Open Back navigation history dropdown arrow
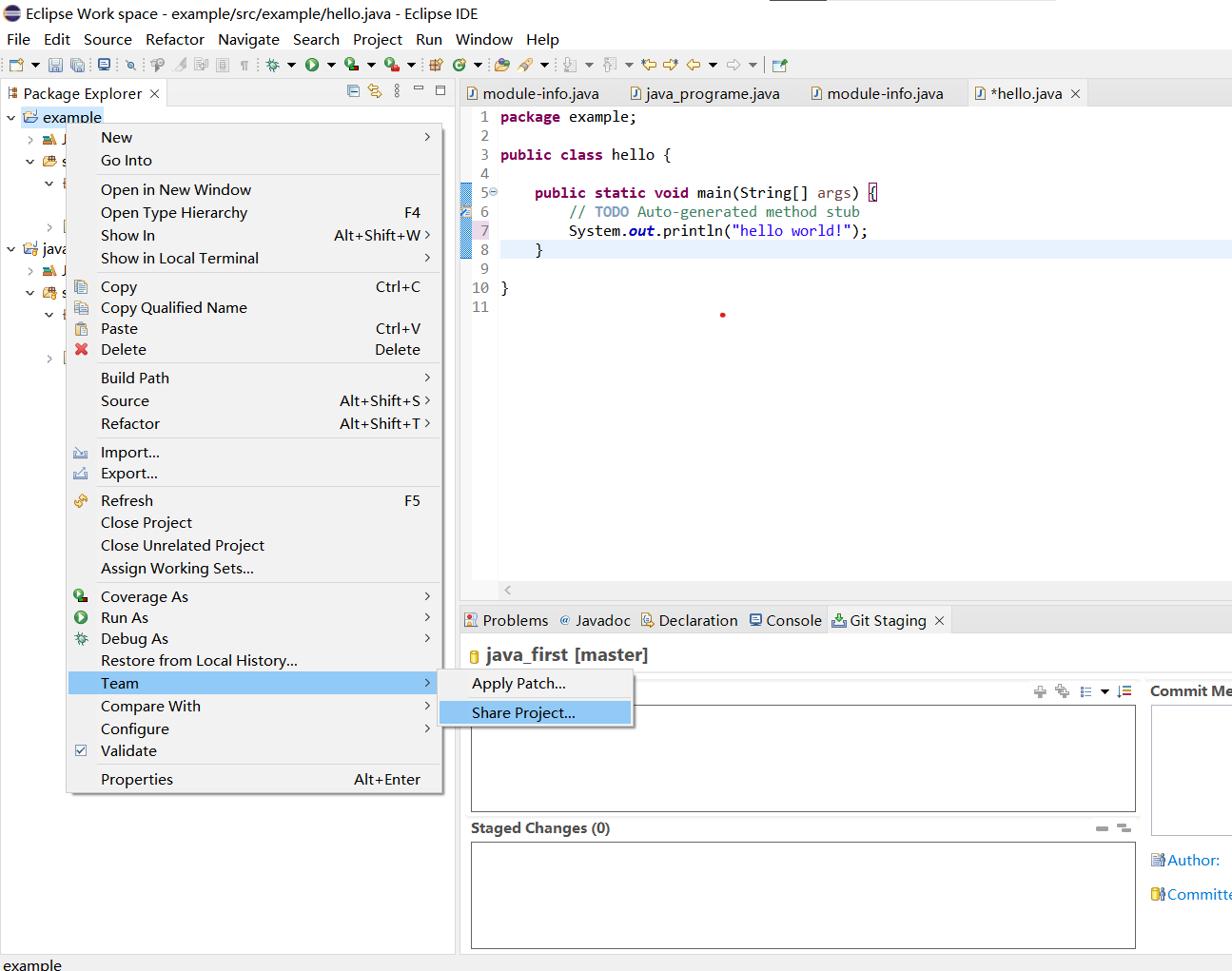Screen dimensions: 1232x971 point(713,65)
